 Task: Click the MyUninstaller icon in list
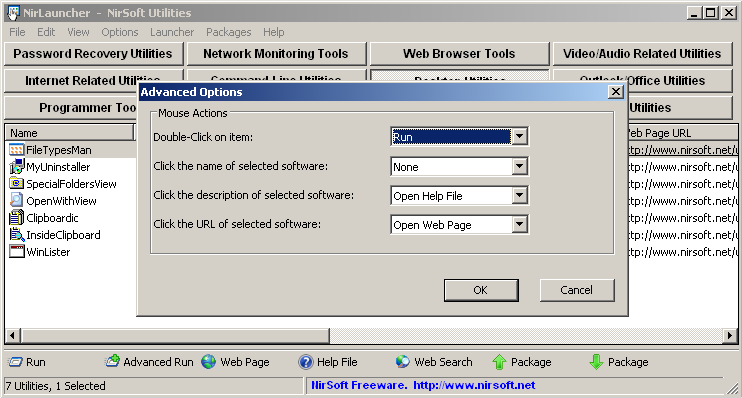tap(16, 167)
